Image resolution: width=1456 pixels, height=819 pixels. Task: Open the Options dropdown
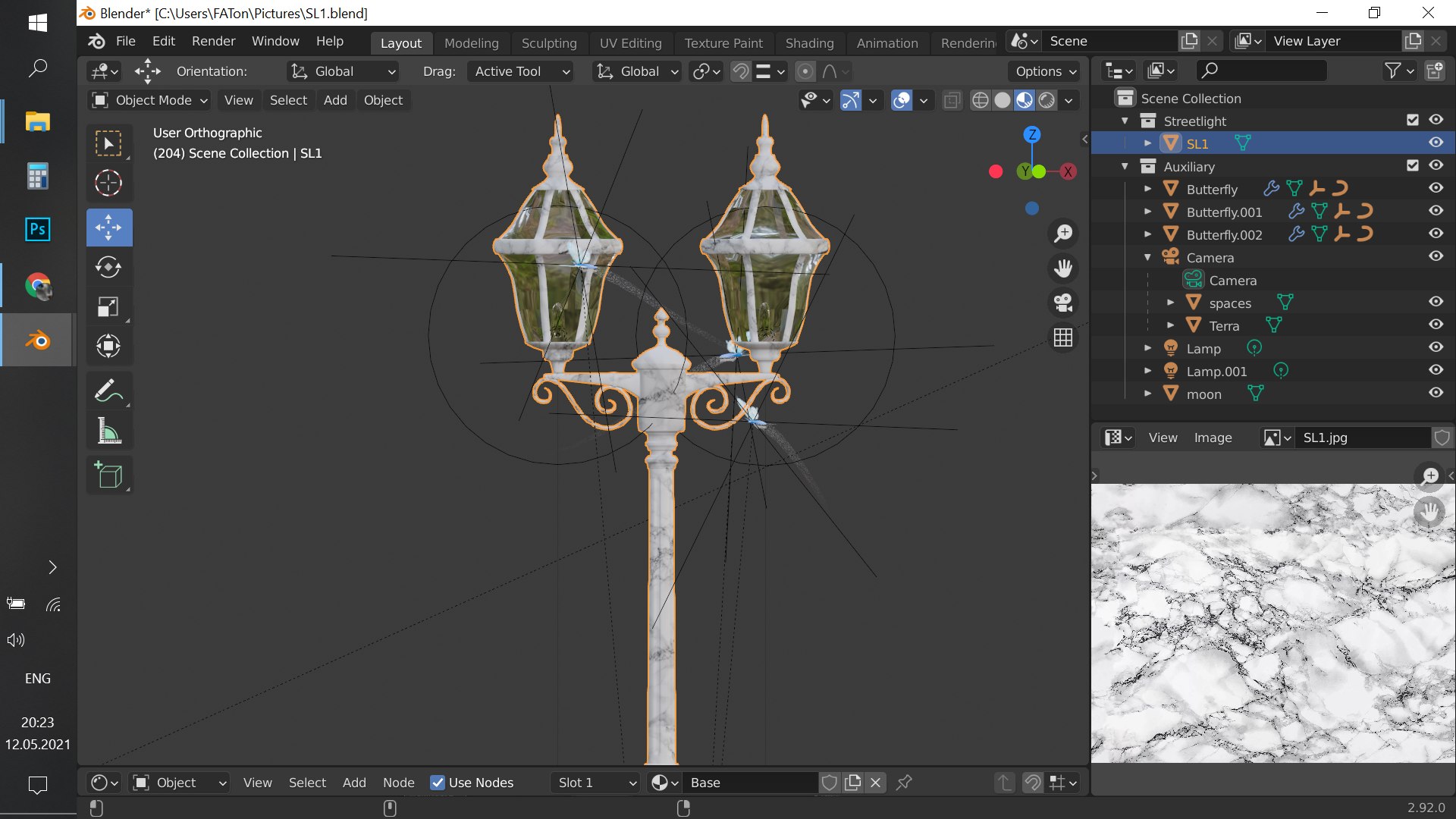point(1046,71)
